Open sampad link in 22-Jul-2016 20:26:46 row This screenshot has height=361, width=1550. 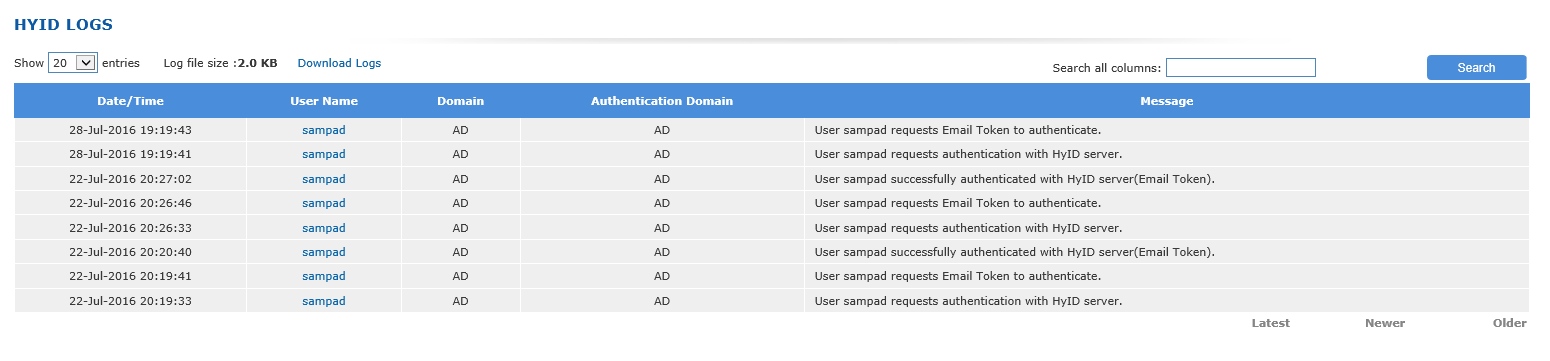[324, 203]
